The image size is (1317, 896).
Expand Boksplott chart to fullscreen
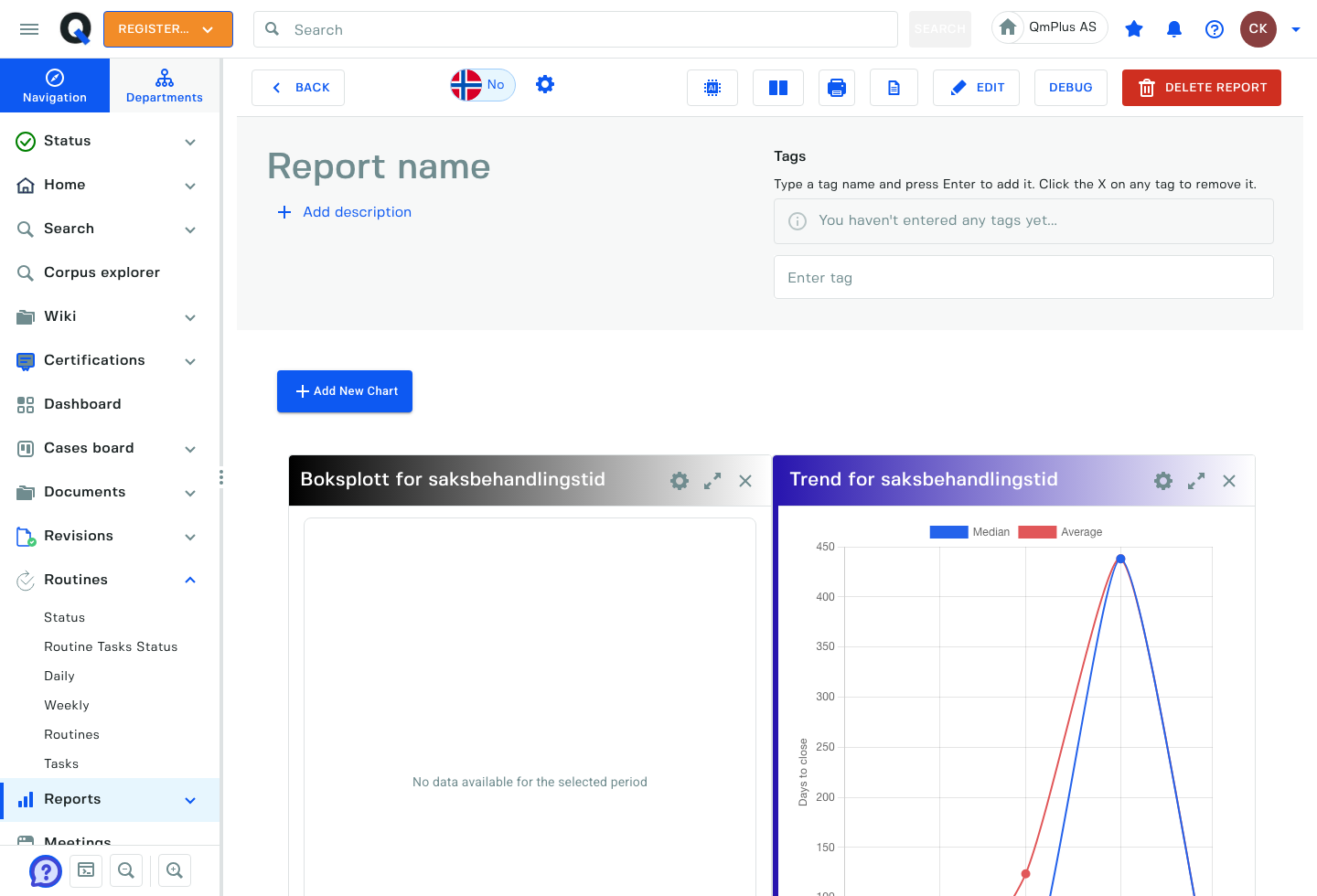click(712, 481)
